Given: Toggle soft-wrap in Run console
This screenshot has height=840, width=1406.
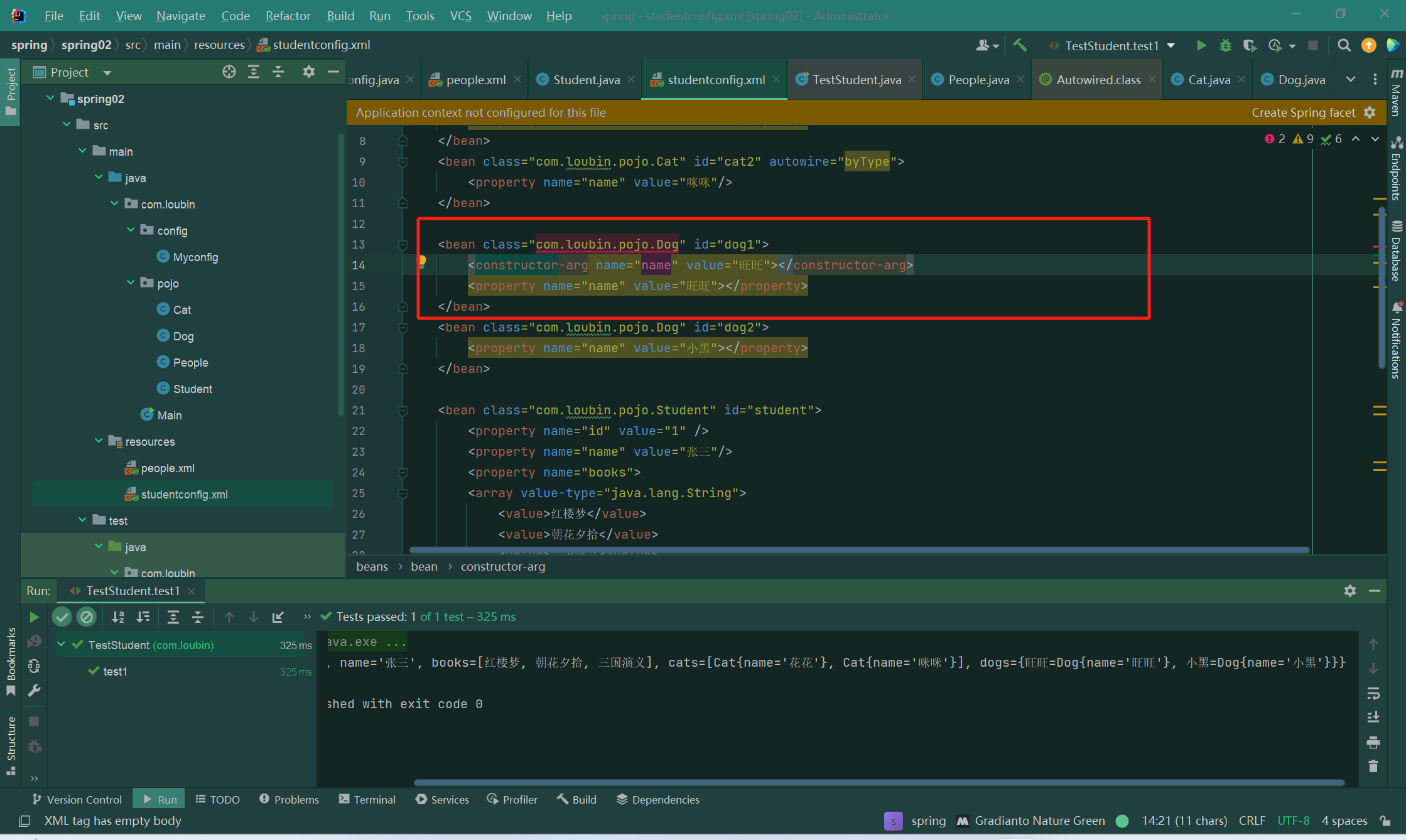Looking at the screenshot, I should (x=1373, y=694).
